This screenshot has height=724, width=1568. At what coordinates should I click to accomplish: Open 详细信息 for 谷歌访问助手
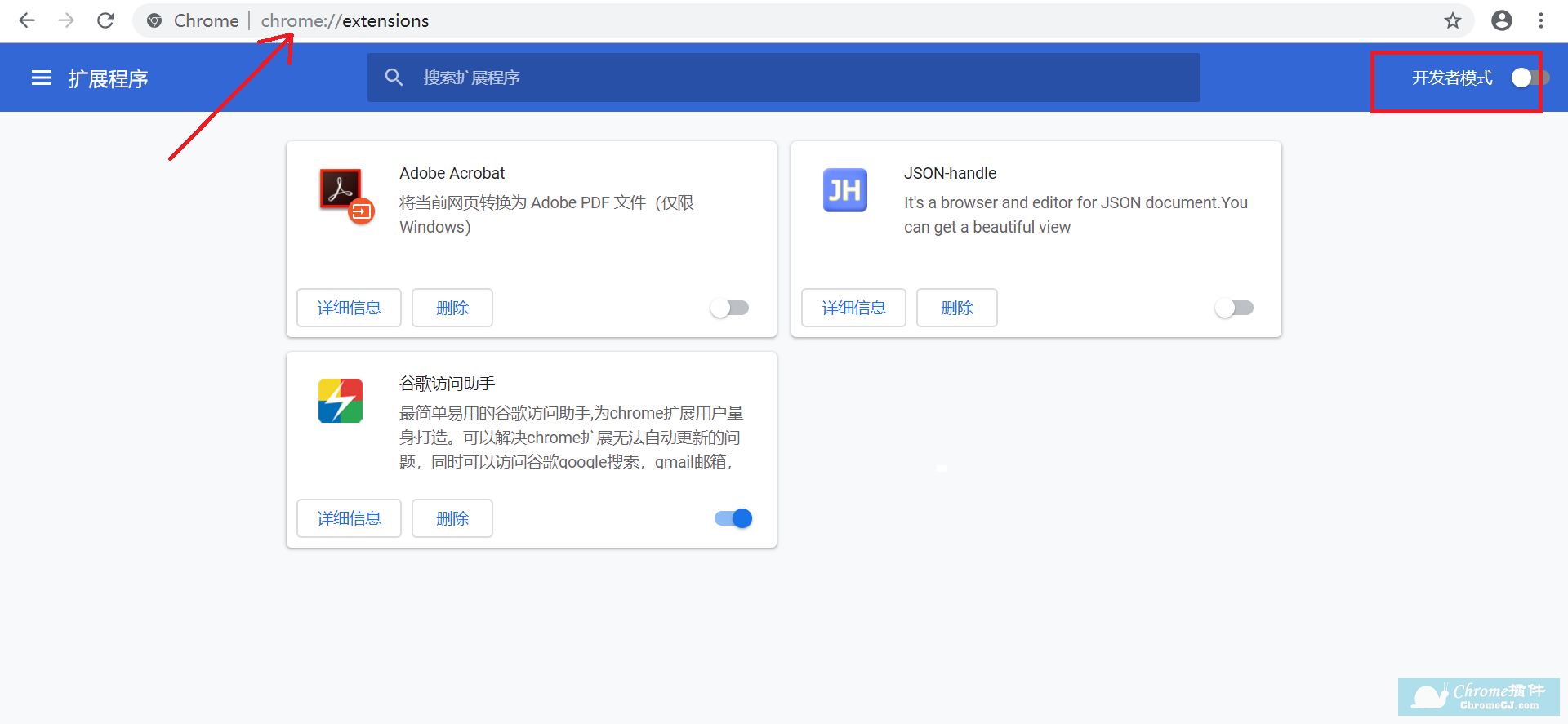(349, 518)
